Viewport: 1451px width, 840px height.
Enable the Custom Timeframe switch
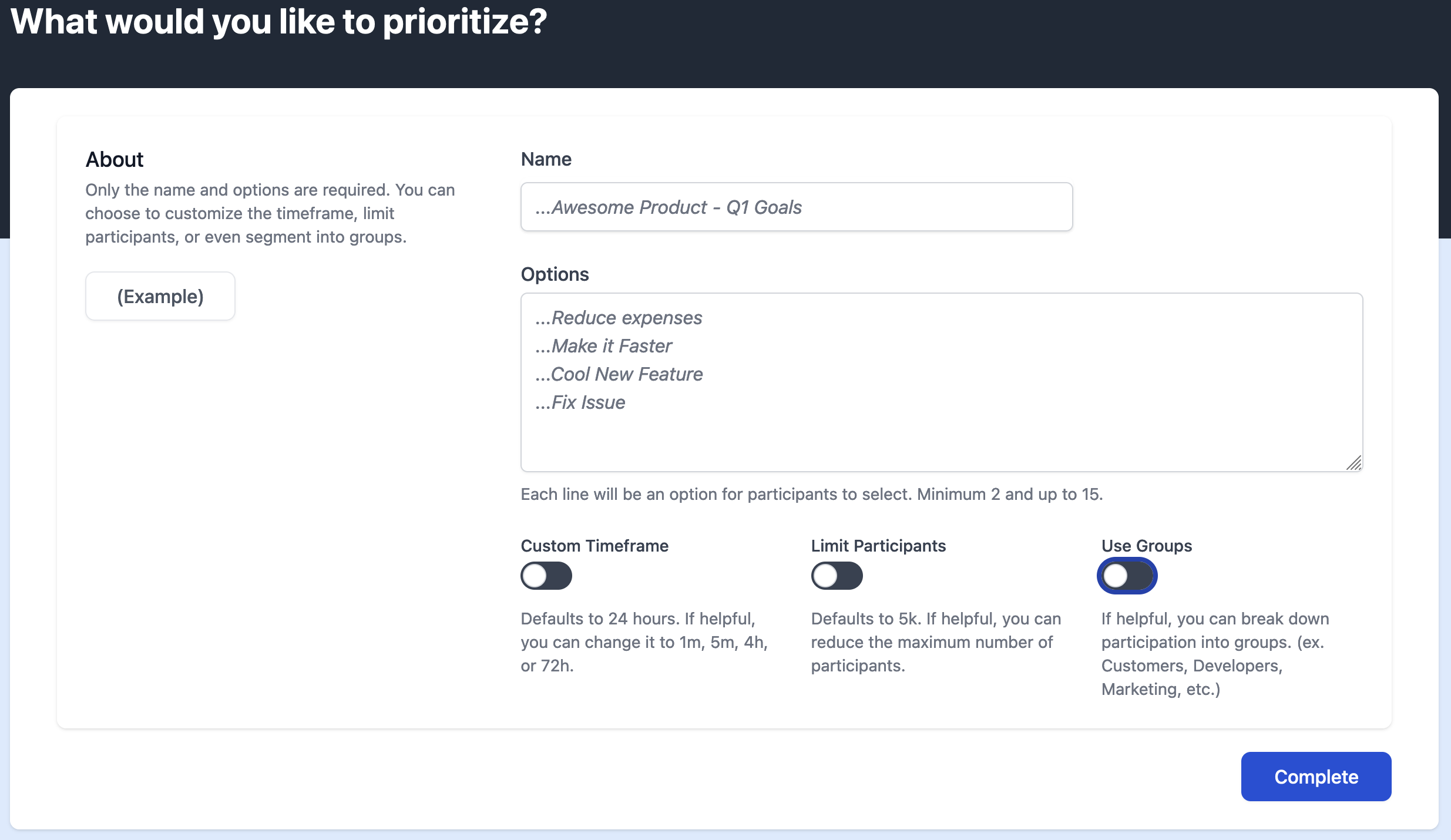click(546, 576)
